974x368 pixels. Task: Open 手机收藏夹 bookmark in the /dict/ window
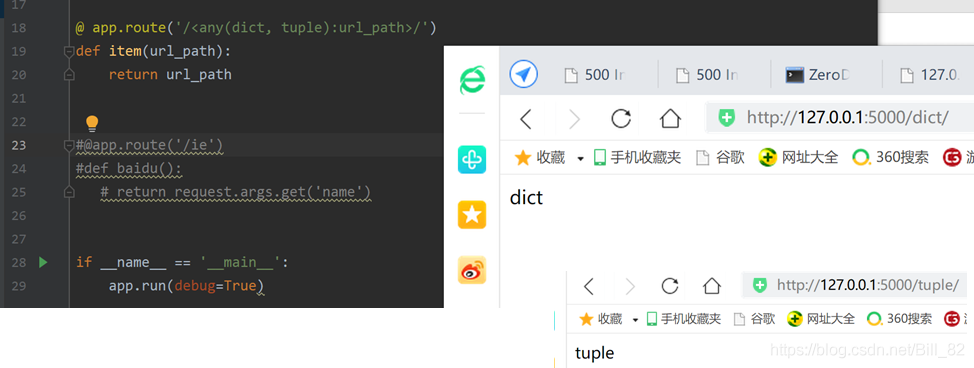(x=637, y=157)
